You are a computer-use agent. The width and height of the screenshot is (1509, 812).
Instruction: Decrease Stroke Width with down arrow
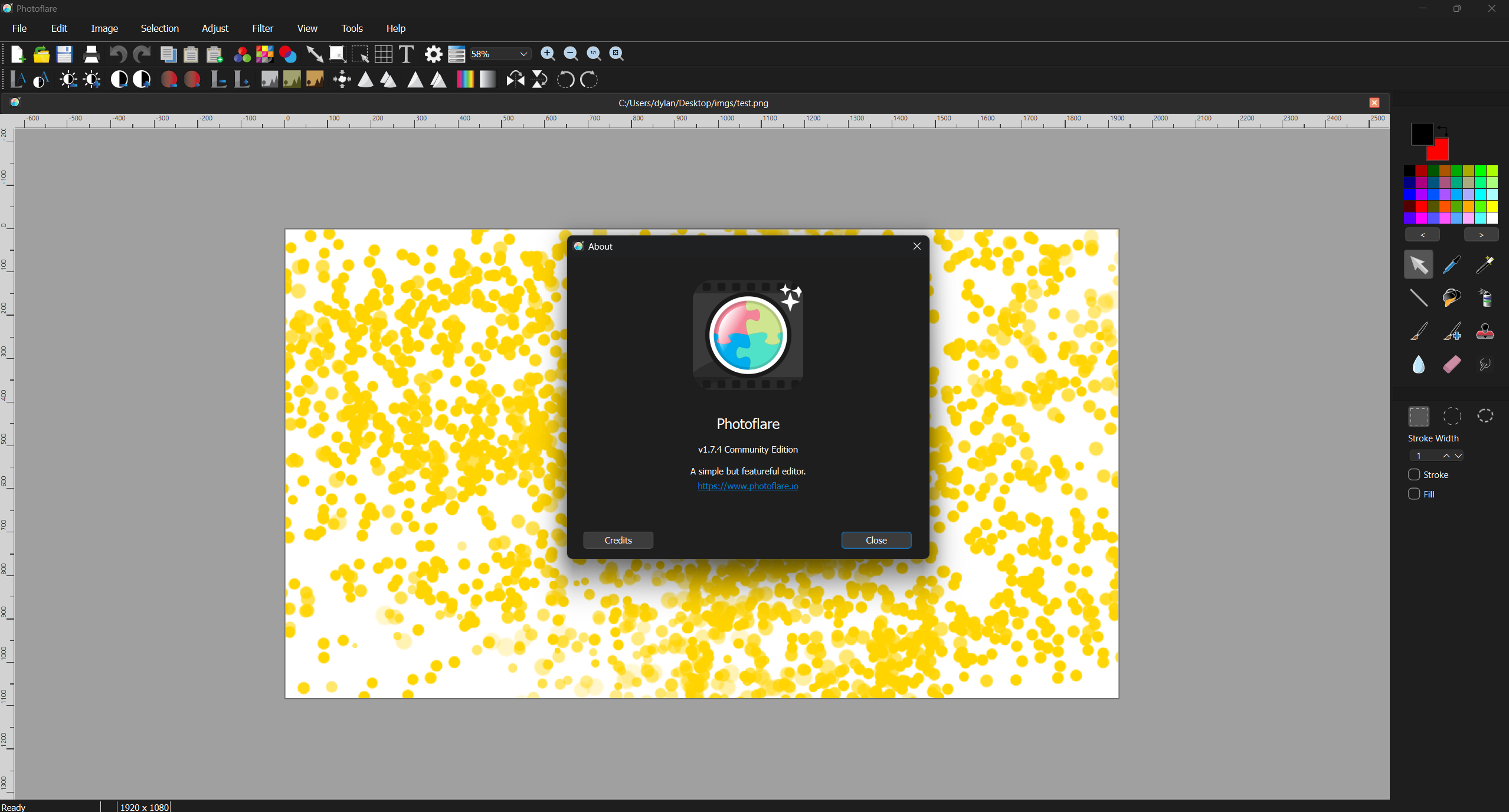pyautogui.click(x=1458, y=456)
